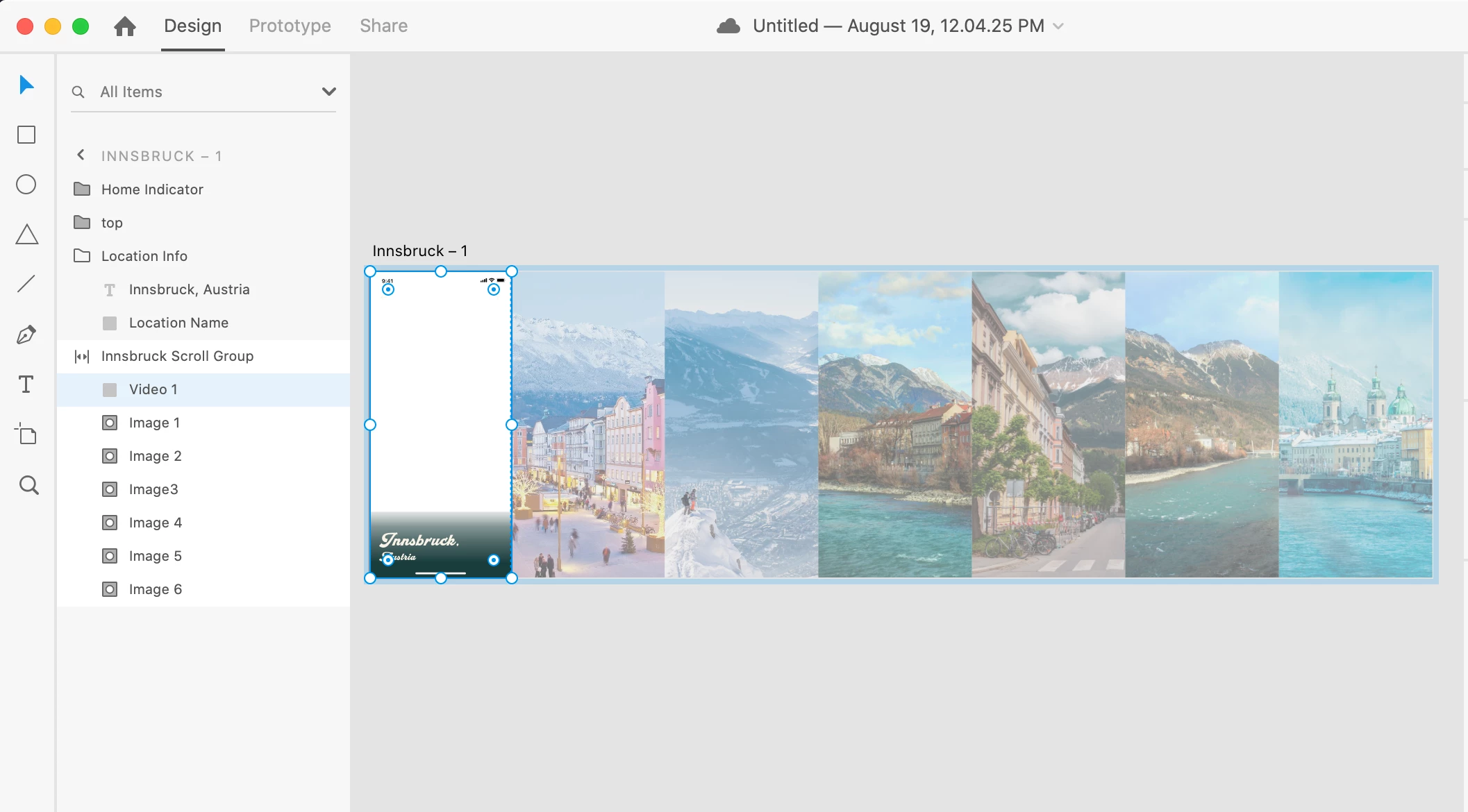This screenshot has width=1468, height=812.
Task: Go back from Innsbruck – 1 layers
Action: click(x=81, y=155)
